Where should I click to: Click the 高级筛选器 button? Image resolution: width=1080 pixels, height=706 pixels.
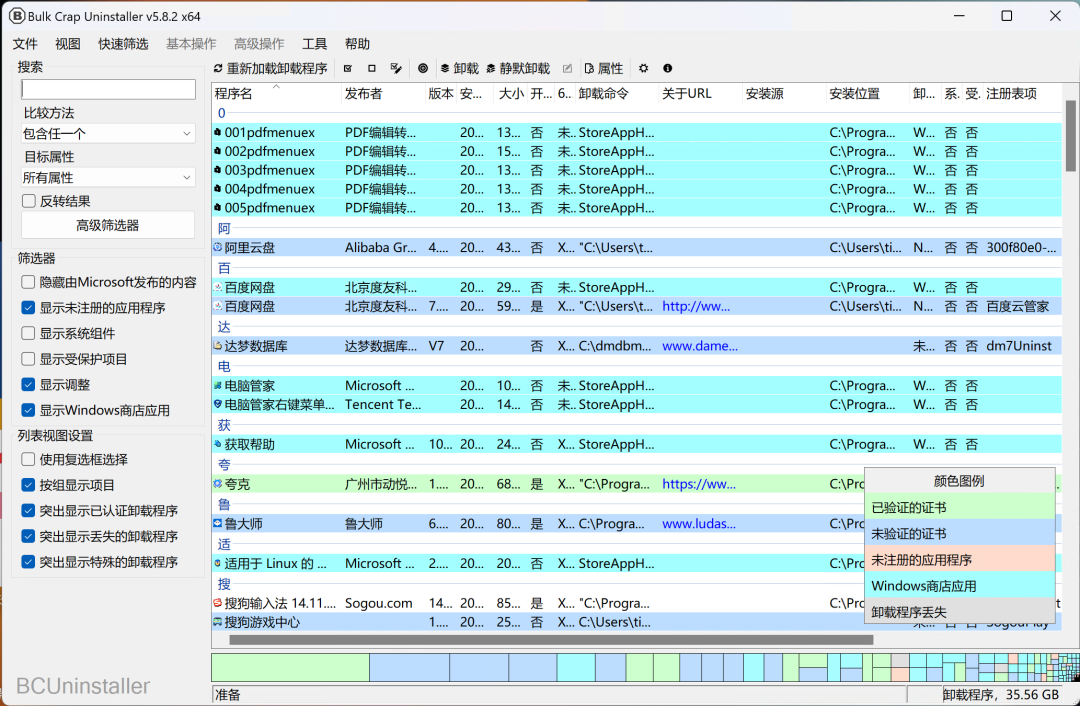click(x=107, y=224)
